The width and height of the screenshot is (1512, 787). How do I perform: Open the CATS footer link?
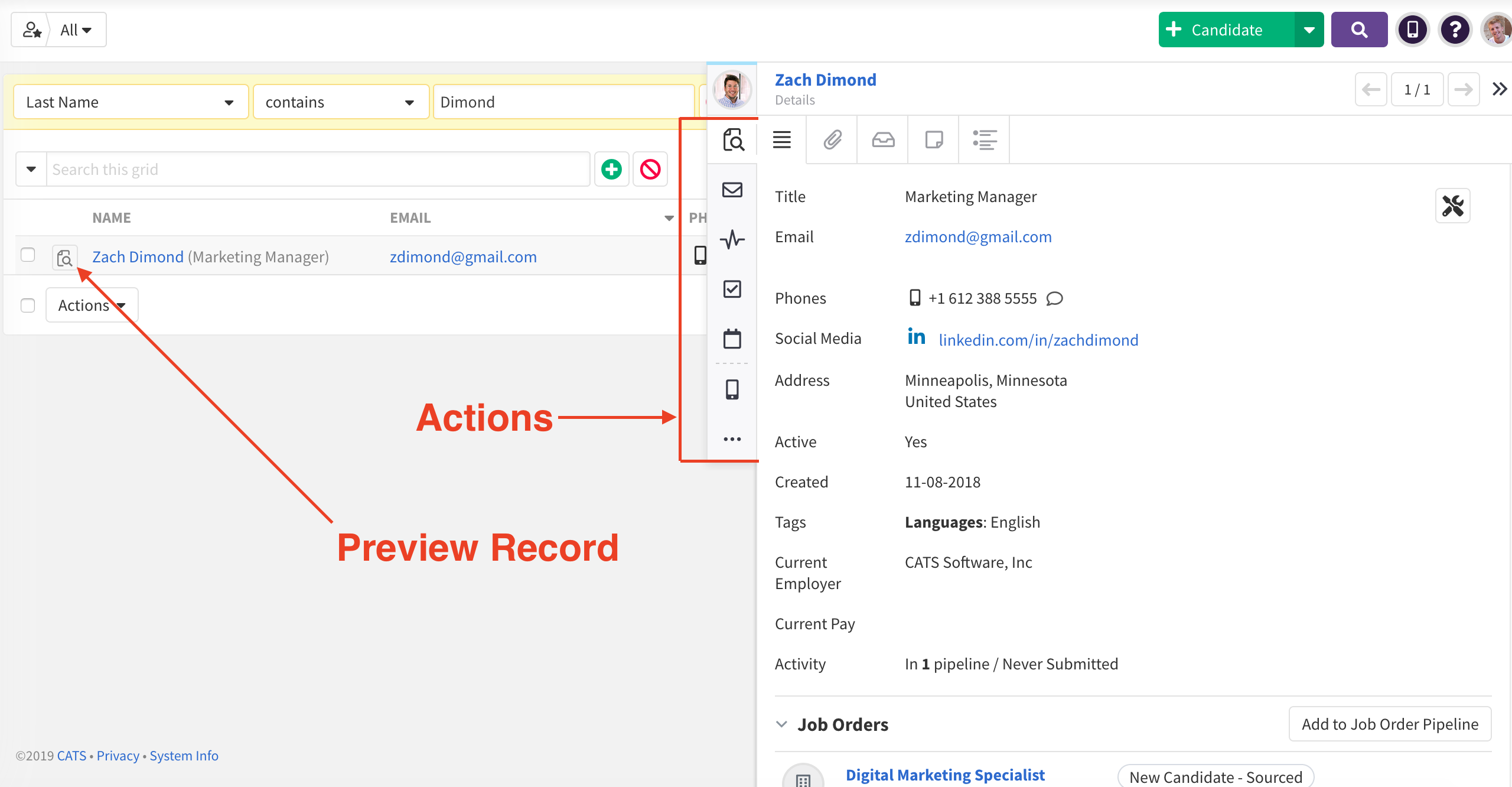pos(71,756)
